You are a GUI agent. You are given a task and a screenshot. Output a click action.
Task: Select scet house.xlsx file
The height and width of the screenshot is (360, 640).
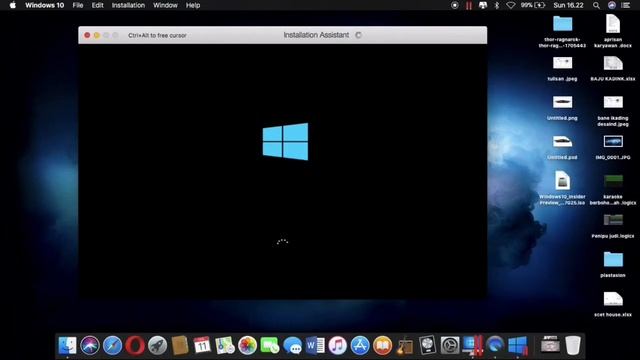point(613,299)
